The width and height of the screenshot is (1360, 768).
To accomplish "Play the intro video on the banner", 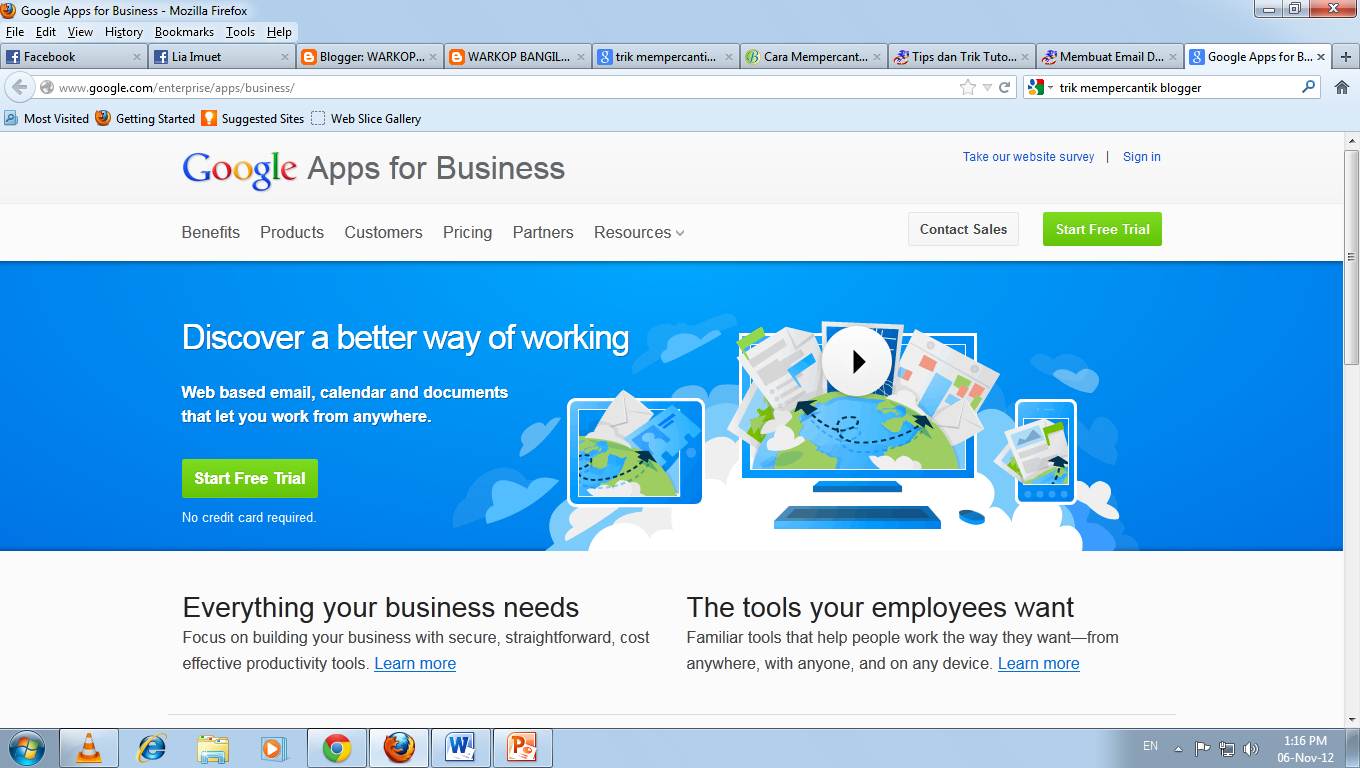I will click(x=857, y=361).
